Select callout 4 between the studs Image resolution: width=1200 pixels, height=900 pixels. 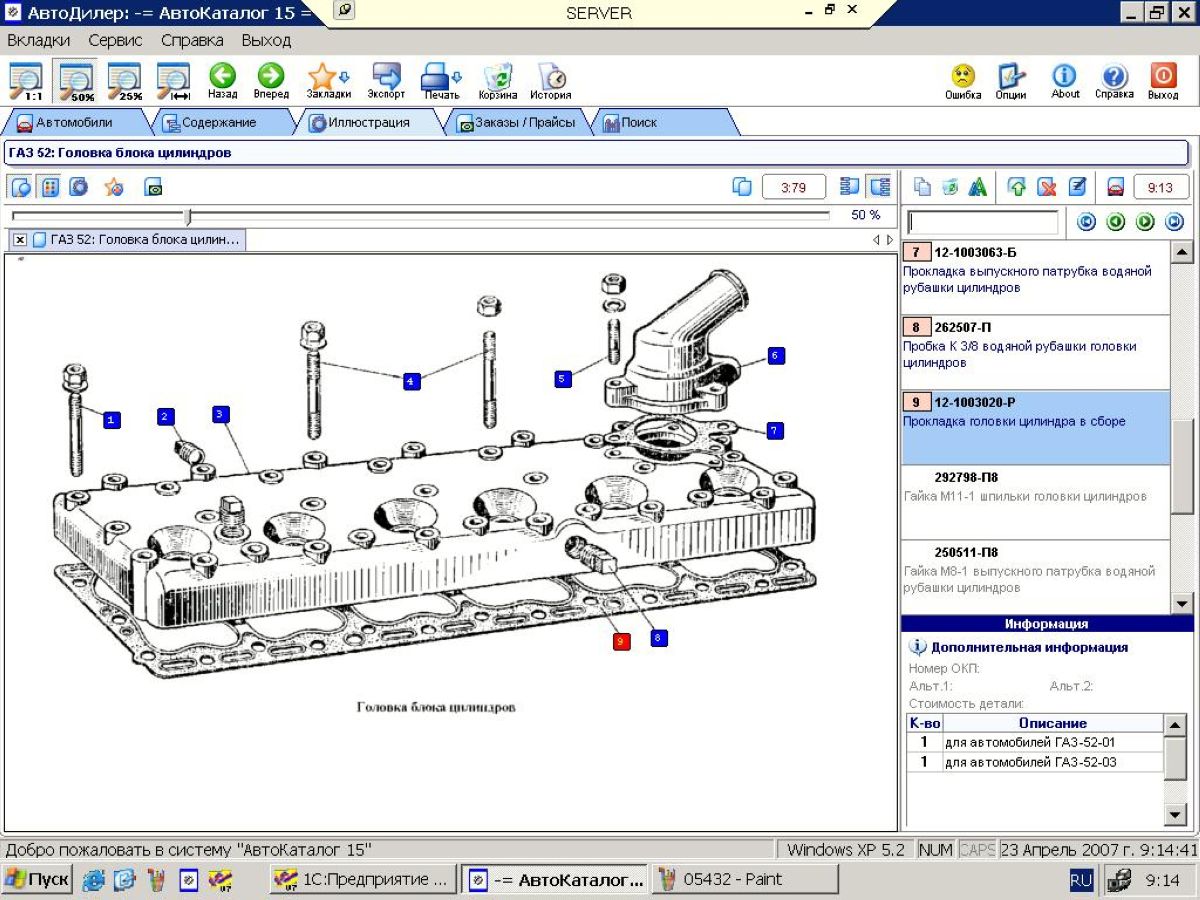pos(411,381)
